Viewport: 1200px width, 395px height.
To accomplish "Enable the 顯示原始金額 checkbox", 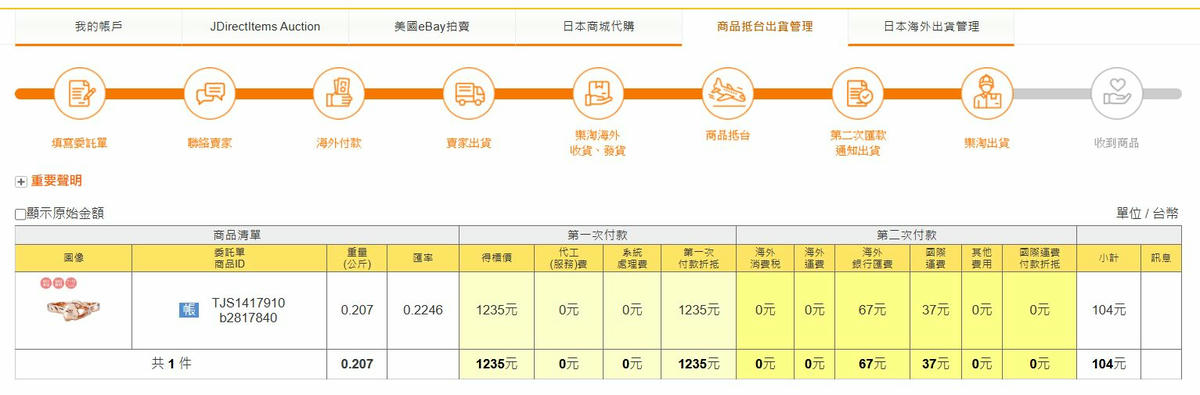I will [x=21, y=214].
